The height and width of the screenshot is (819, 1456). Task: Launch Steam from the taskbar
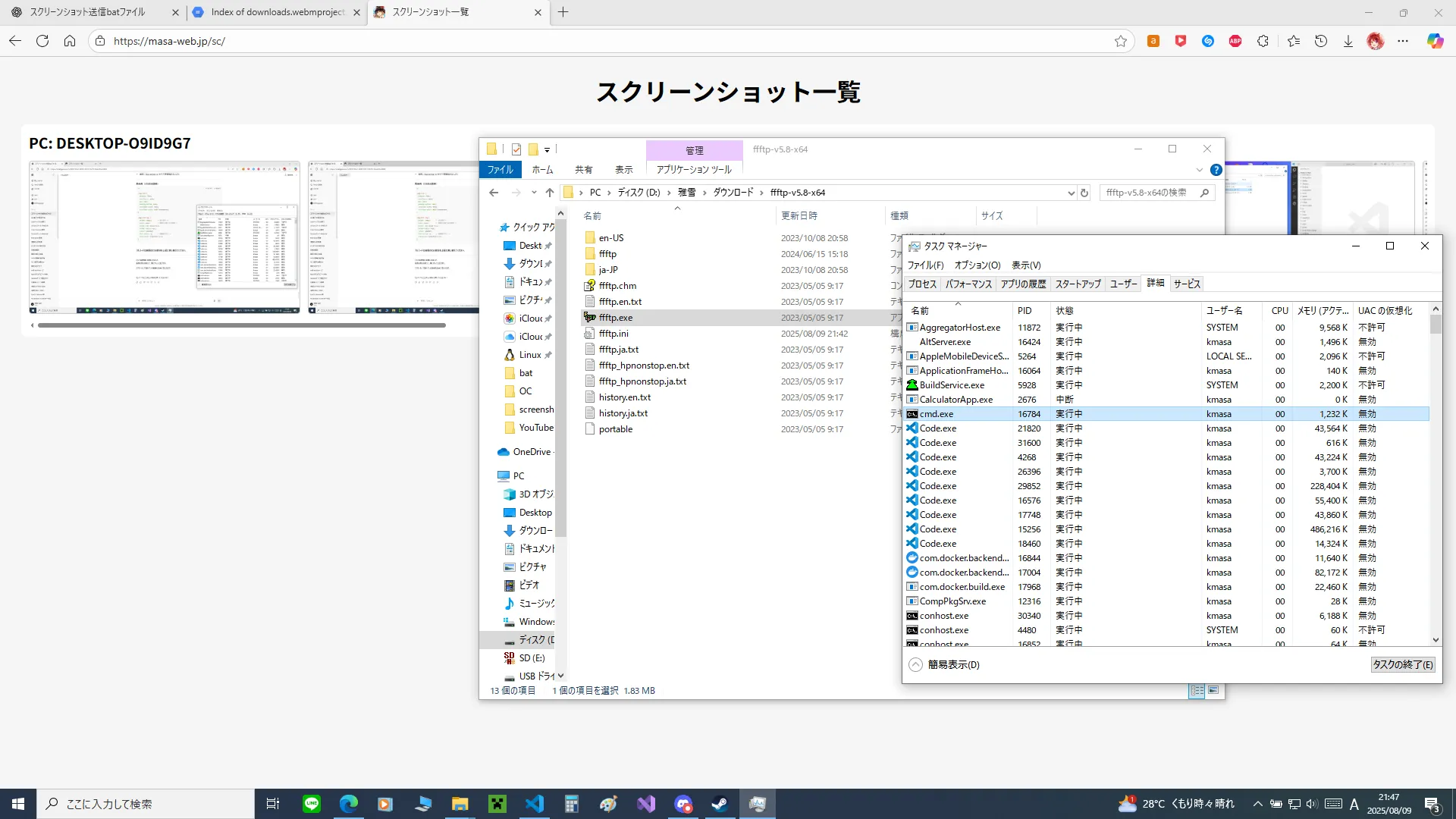pos(720,803)
